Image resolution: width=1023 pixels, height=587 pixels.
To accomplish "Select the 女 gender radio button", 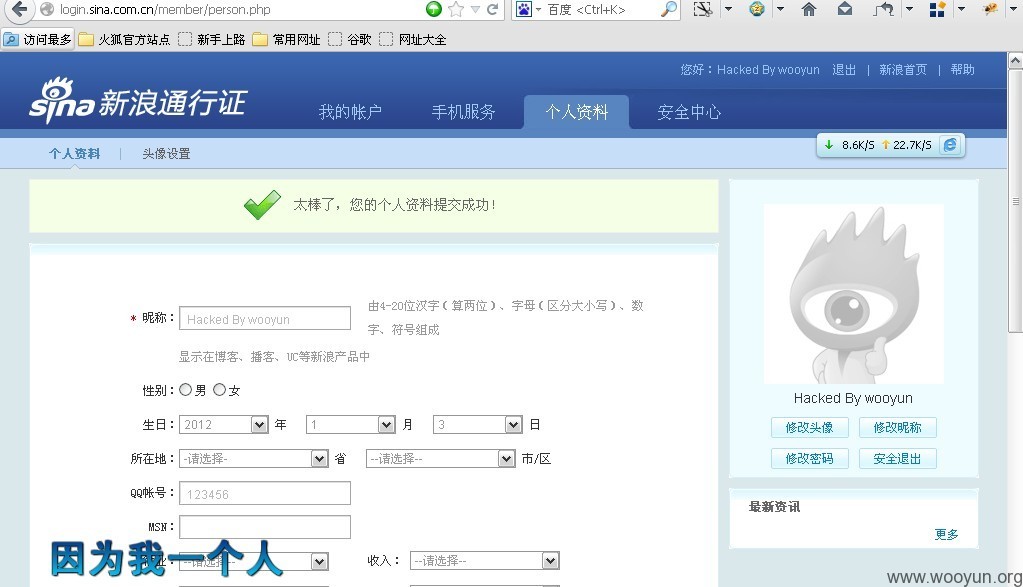I will 219,389.
